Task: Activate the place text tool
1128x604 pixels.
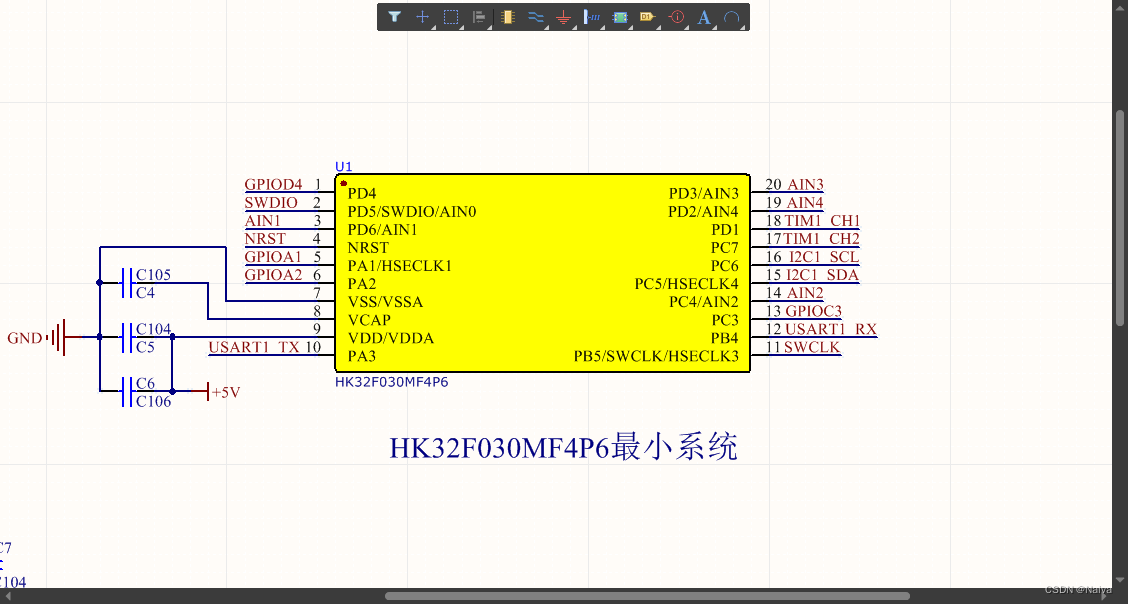Action: (x=703, y=16)
